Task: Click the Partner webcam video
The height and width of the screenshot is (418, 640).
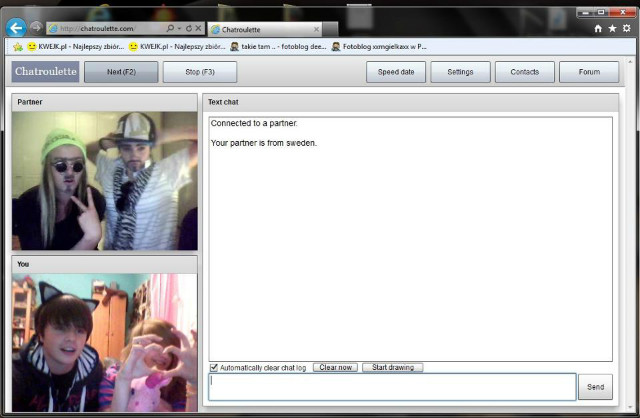Action: (x=105, y=181)
